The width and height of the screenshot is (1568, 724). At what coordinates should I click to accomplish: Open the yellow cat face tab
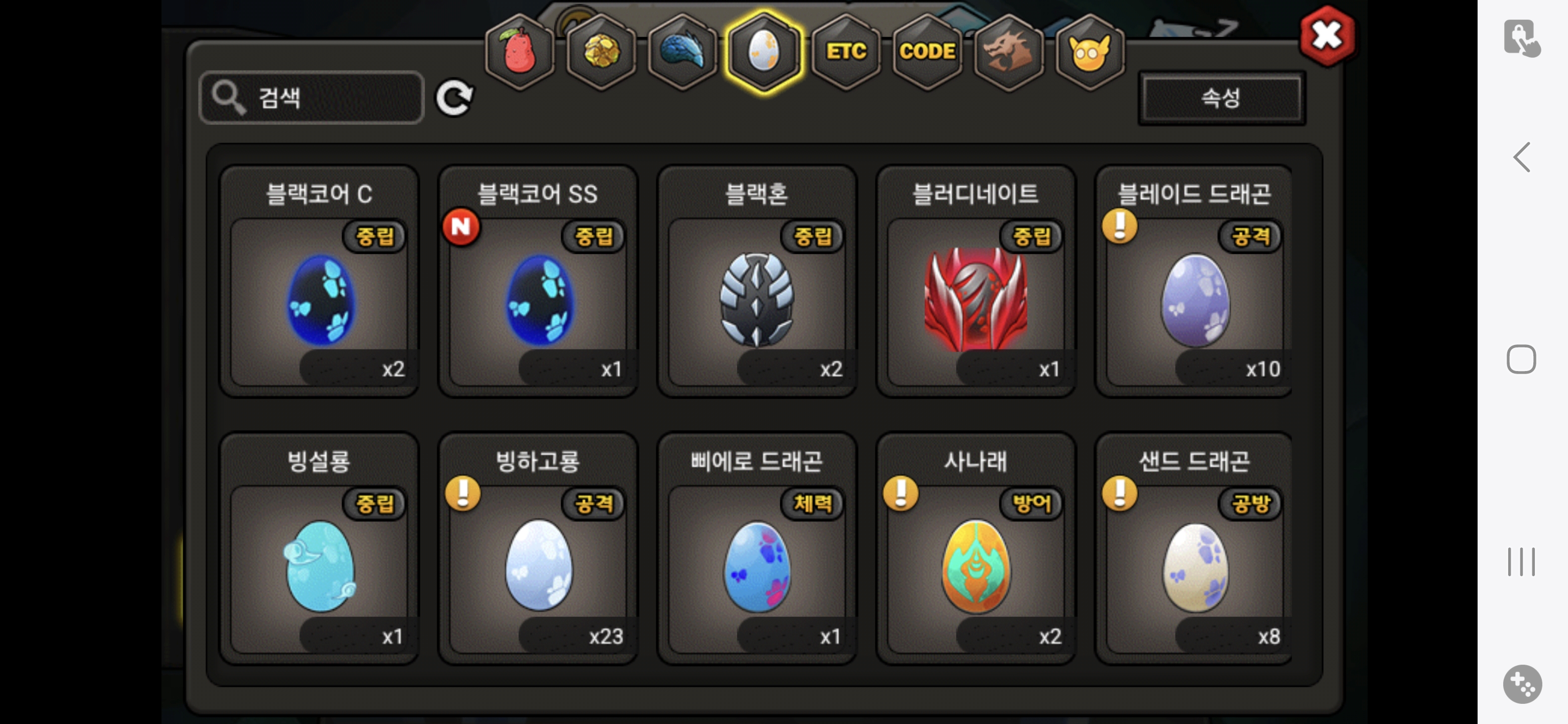[1089, 52]
